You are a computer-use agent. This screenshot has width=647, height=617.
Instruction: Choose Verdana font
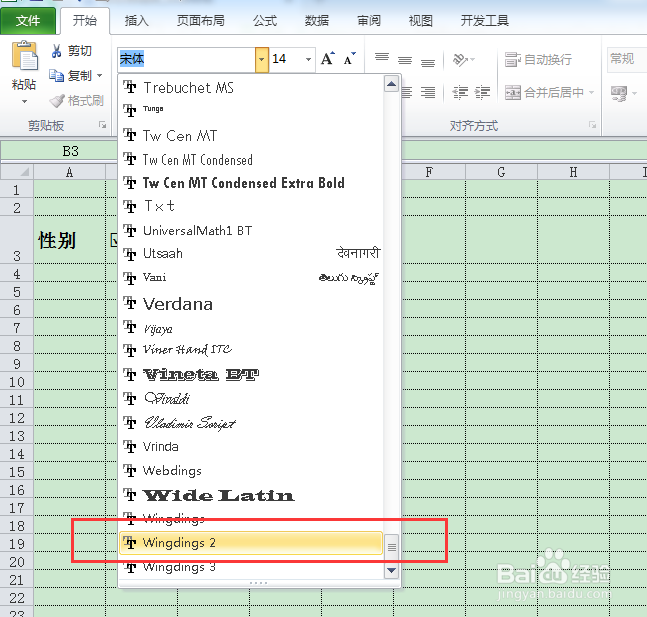coord(251,304)
